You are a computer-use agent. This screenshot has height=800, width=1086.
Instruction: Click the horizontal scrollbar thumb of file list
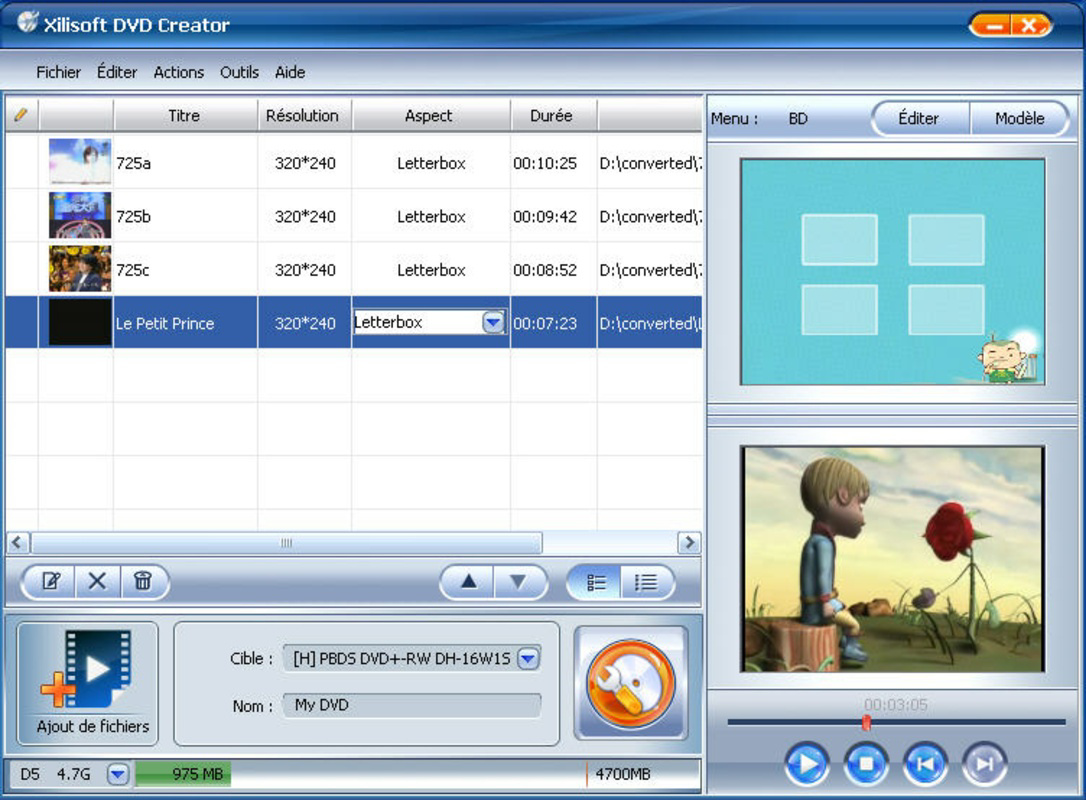[x=286, y=542]
